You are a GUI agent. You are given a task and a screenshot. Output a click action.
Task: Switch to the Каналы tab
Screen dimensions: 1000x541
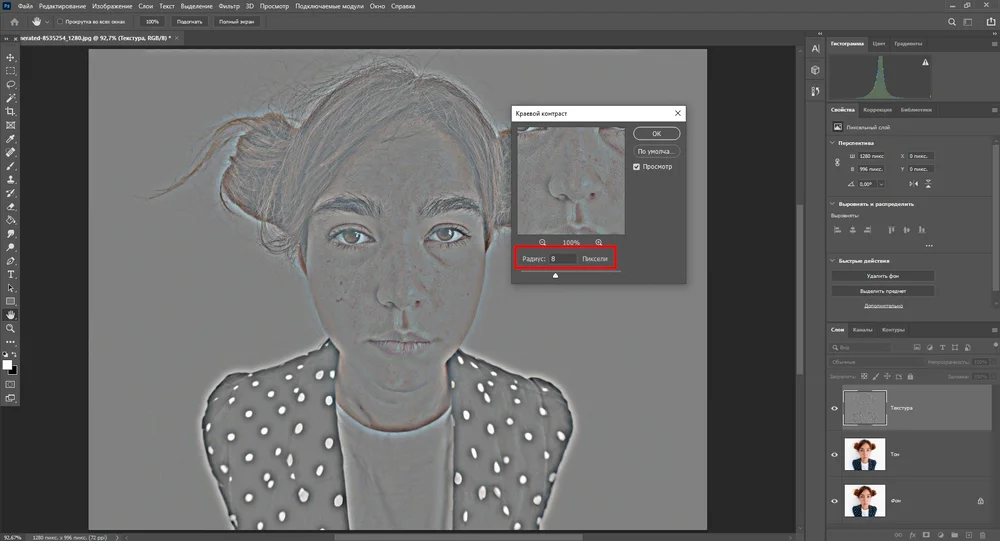(862, 330)
